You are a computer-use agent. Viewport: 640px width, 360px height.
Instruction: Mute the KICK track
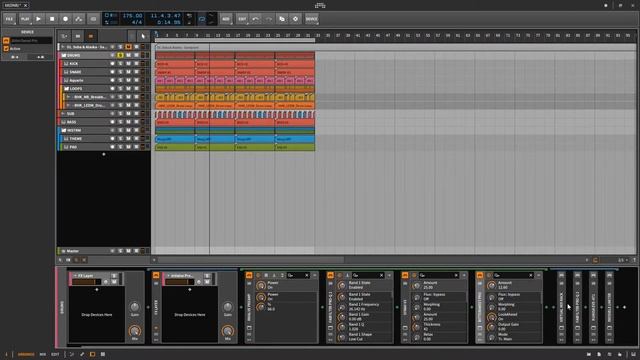(x=128, y=64)
